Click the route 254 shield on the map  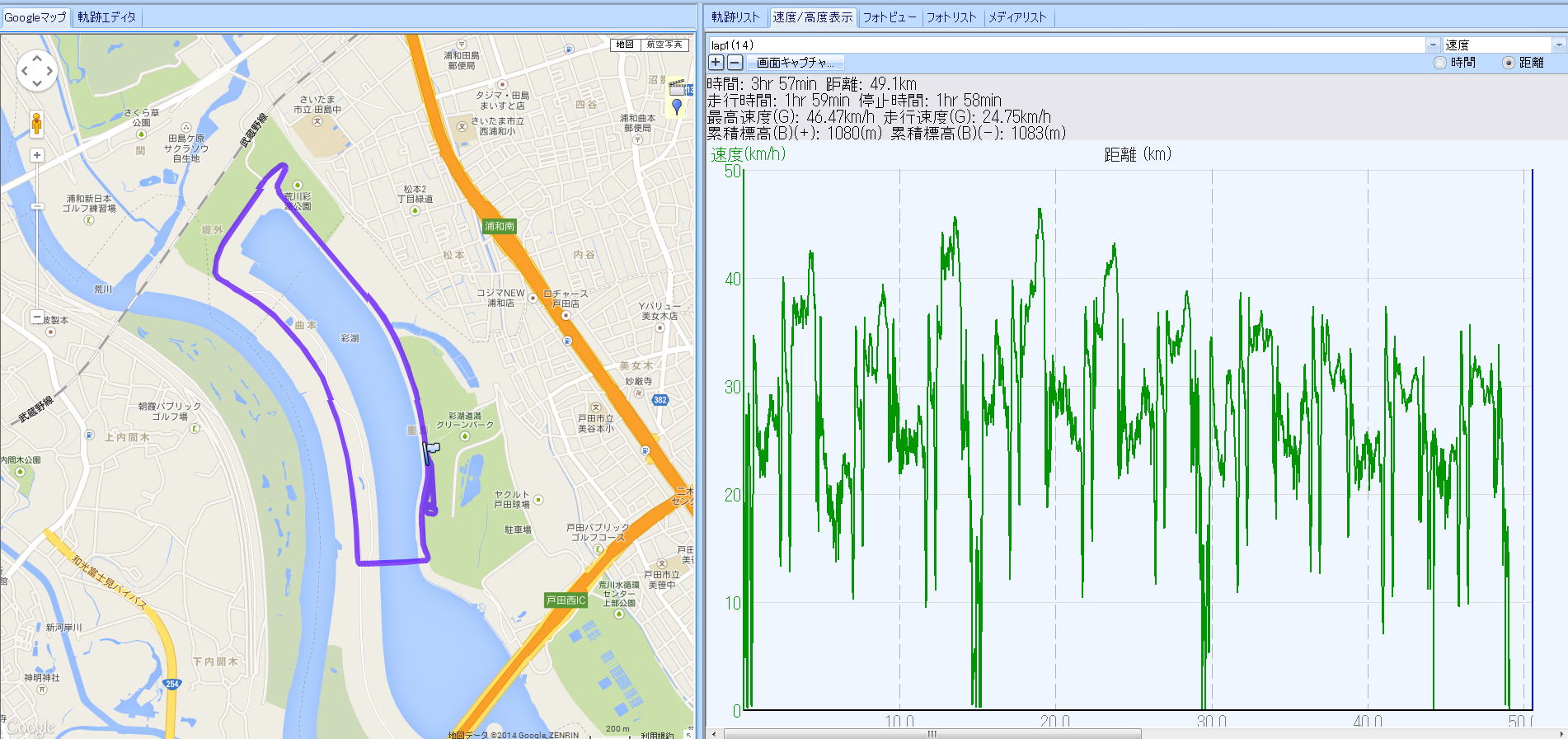click(x=171, y=684)
